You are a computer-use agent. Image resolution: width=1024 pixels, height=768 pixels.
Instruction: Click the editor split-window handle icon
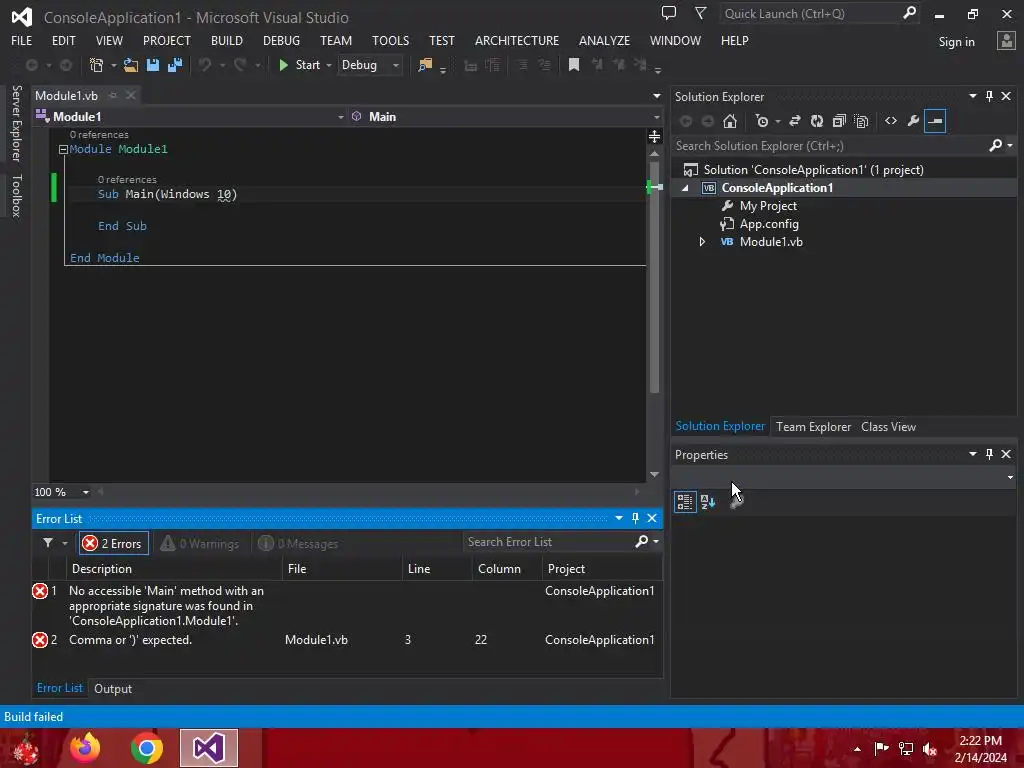pyautogui.click(x=654, y=136)
